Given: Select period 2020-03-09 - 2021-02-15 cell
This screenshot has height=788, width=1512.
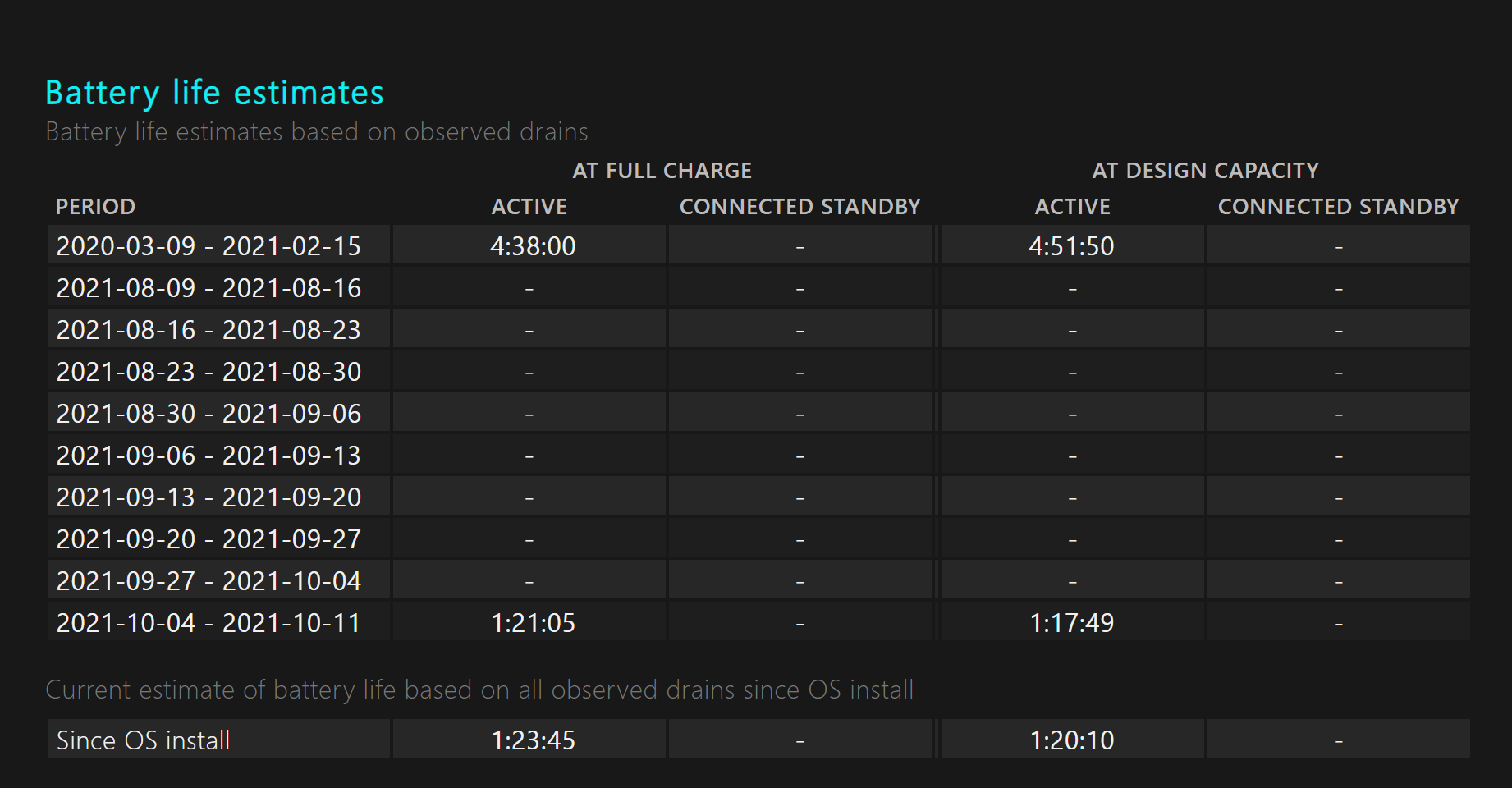Looking at the screenshot, I should pos(208,246).
